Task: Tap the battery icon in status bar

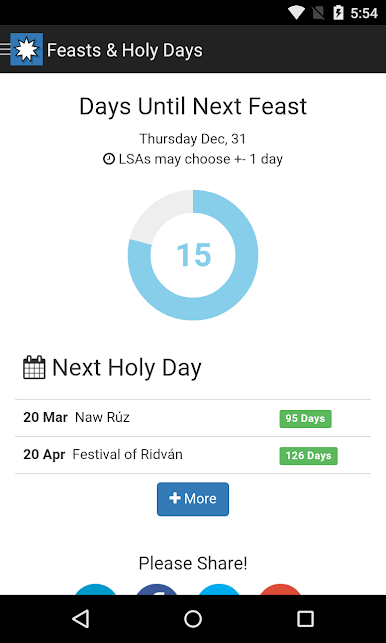Action: 338,13
